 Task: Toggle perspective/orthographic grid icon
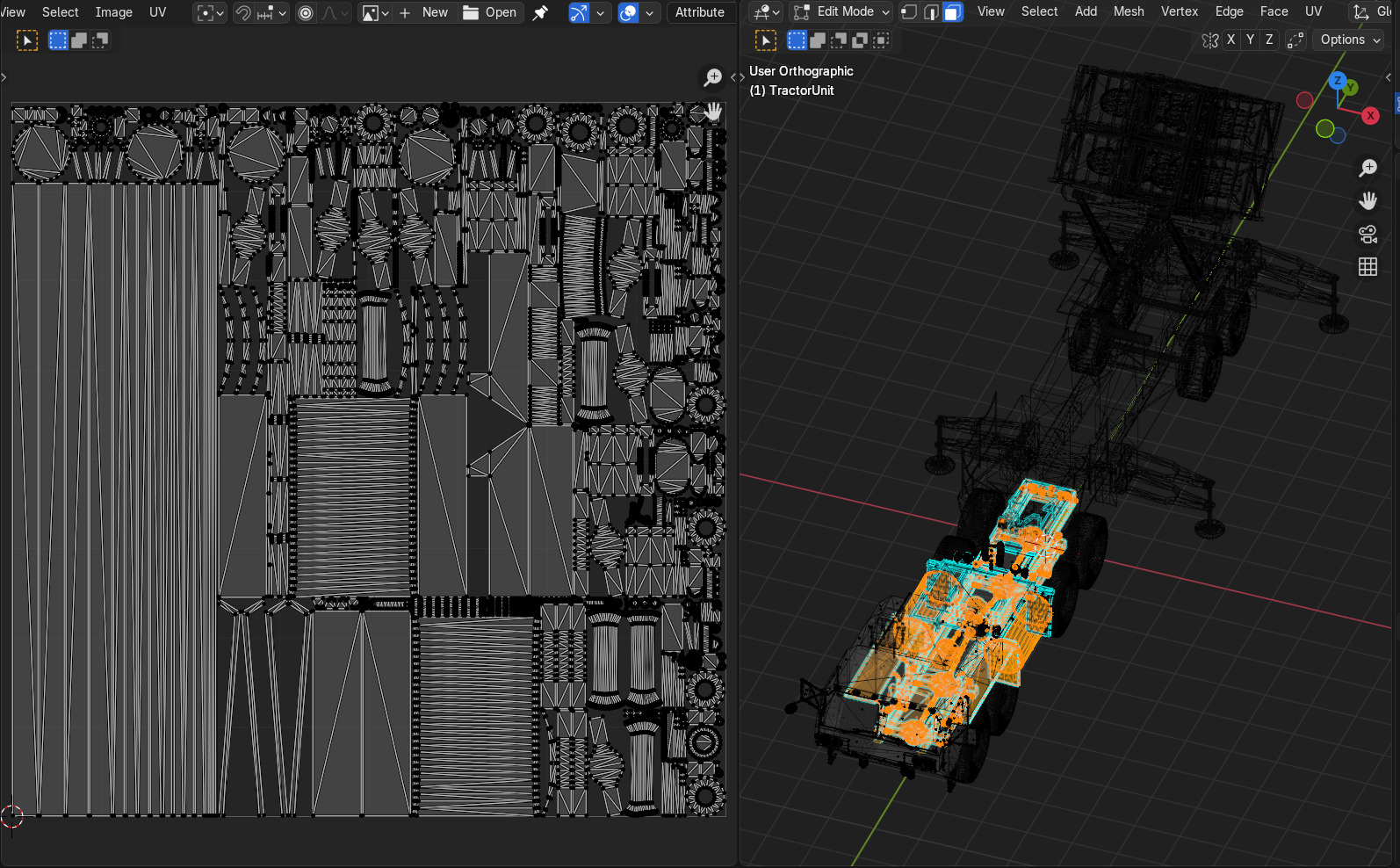tap(1368, 267)
